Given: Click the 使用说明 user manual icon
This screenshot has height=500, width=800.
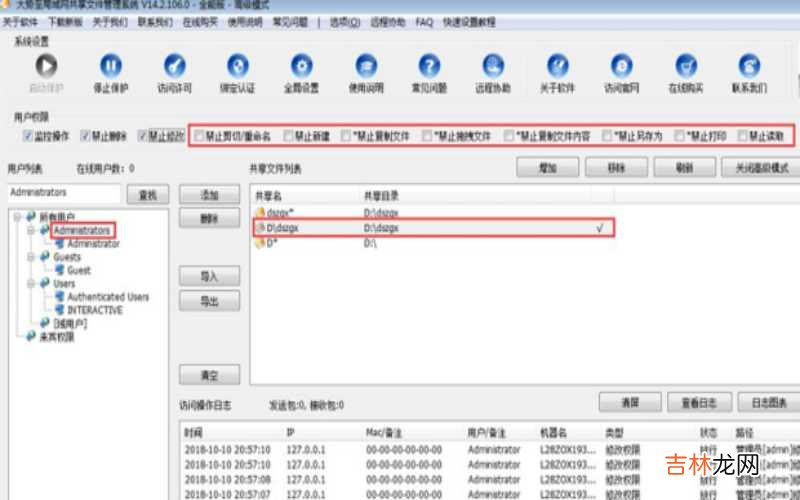Looking at the screenshot, I should click(365, 66).
